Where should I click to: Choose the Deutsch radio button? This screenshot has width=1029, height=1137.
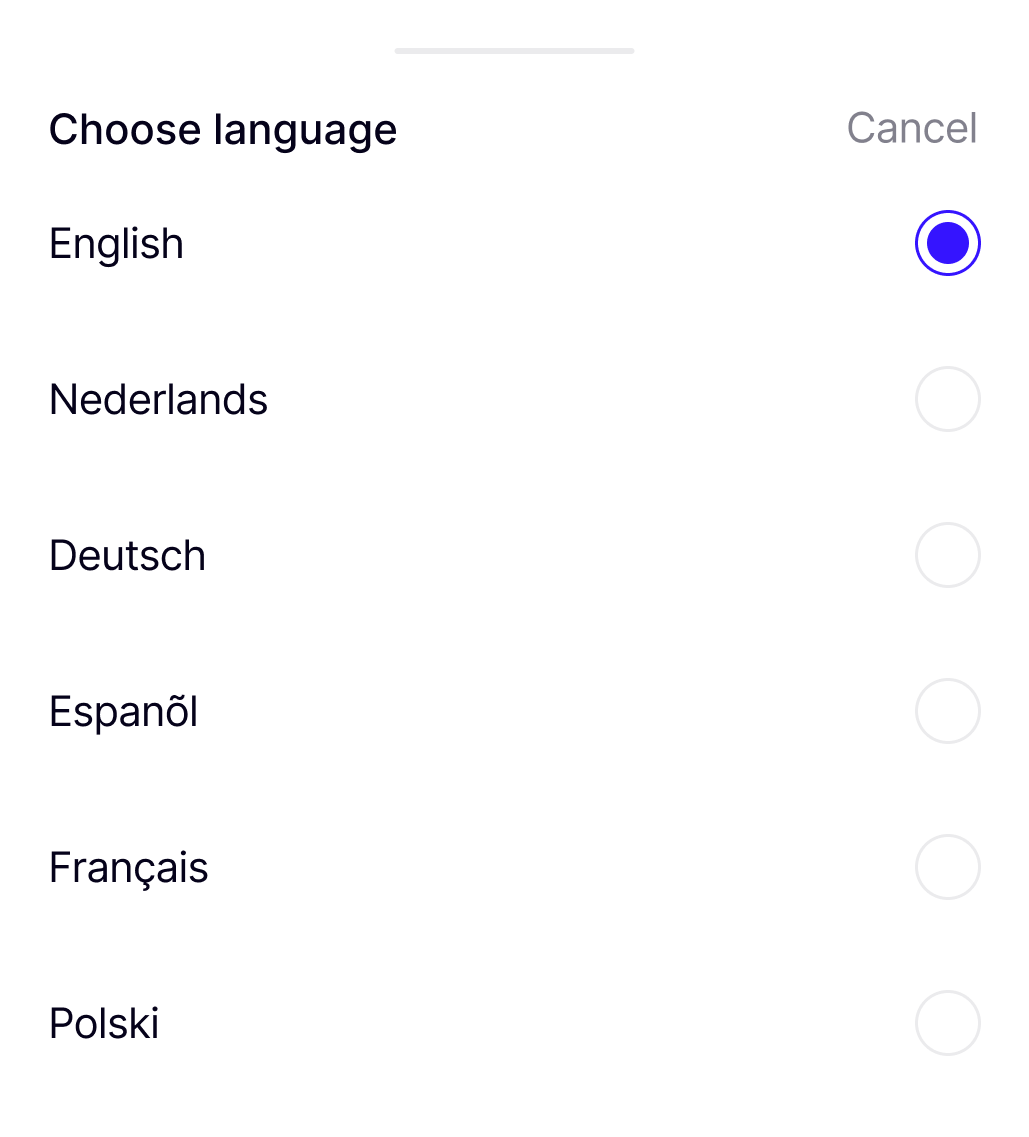pos(947,555)
